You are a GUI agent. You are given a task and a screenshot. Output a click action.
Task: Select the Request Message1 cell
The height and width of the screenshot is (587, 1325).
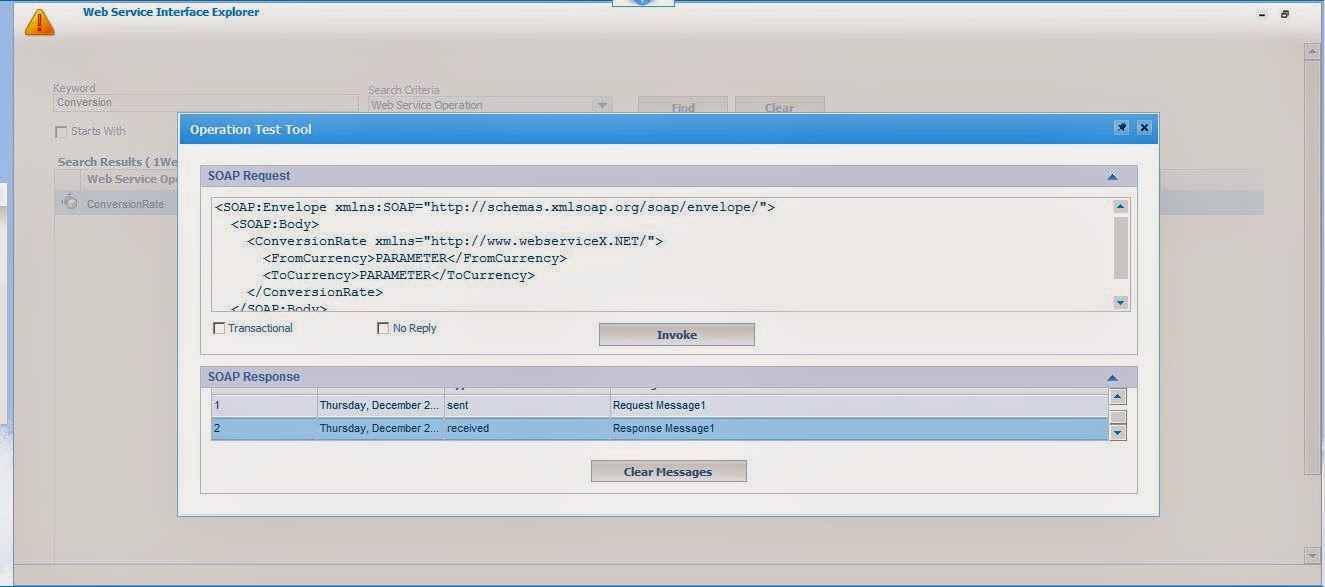pyautogui.click(x=859, y=406)
